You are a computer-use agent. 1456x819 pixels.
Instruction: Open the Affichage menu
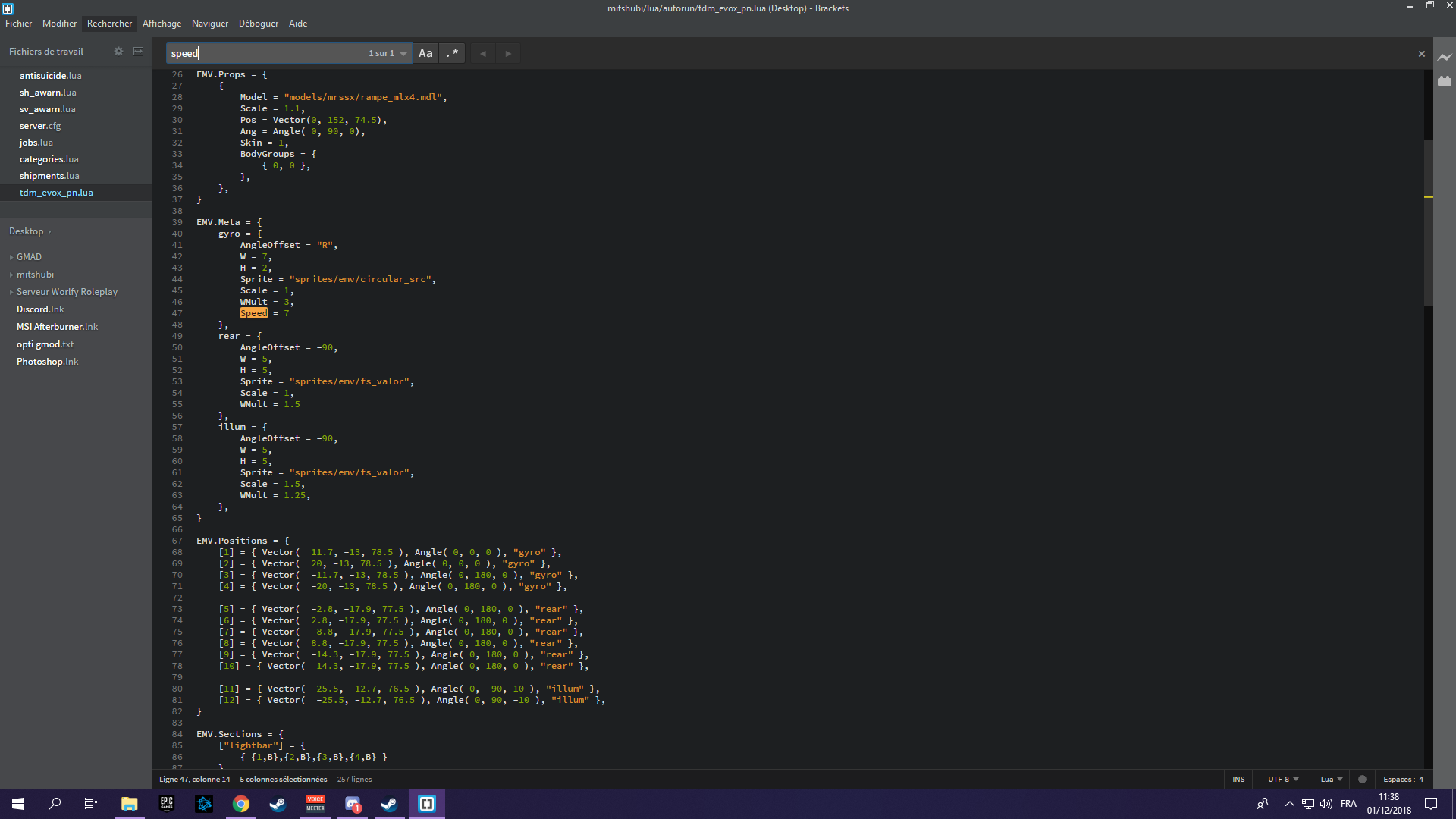(162, 24)
